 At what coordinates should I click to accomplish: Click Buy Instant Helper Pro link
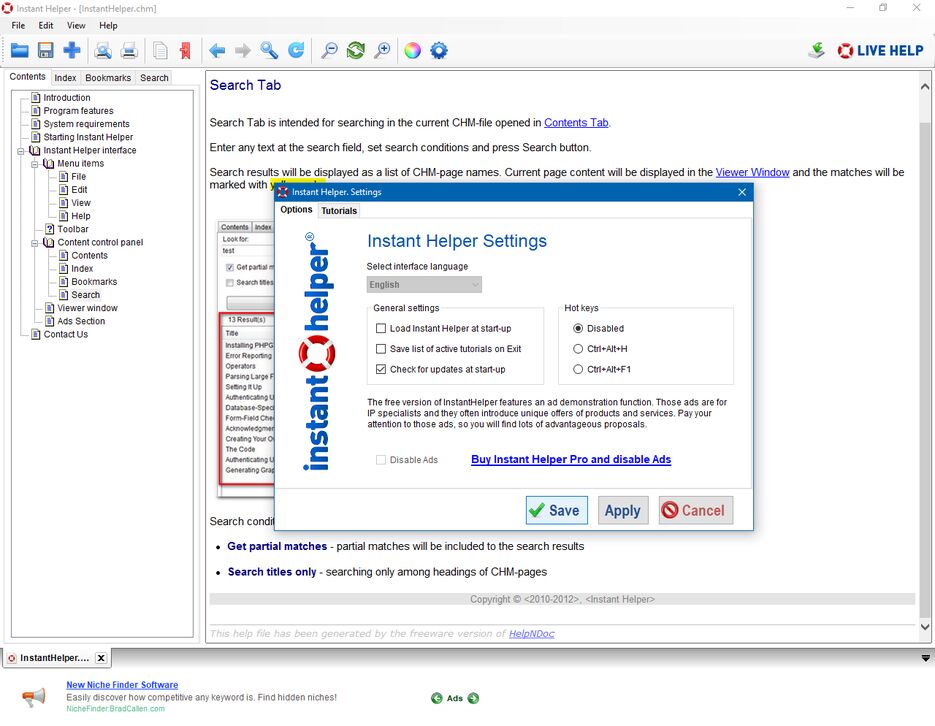tap(570, 460)
